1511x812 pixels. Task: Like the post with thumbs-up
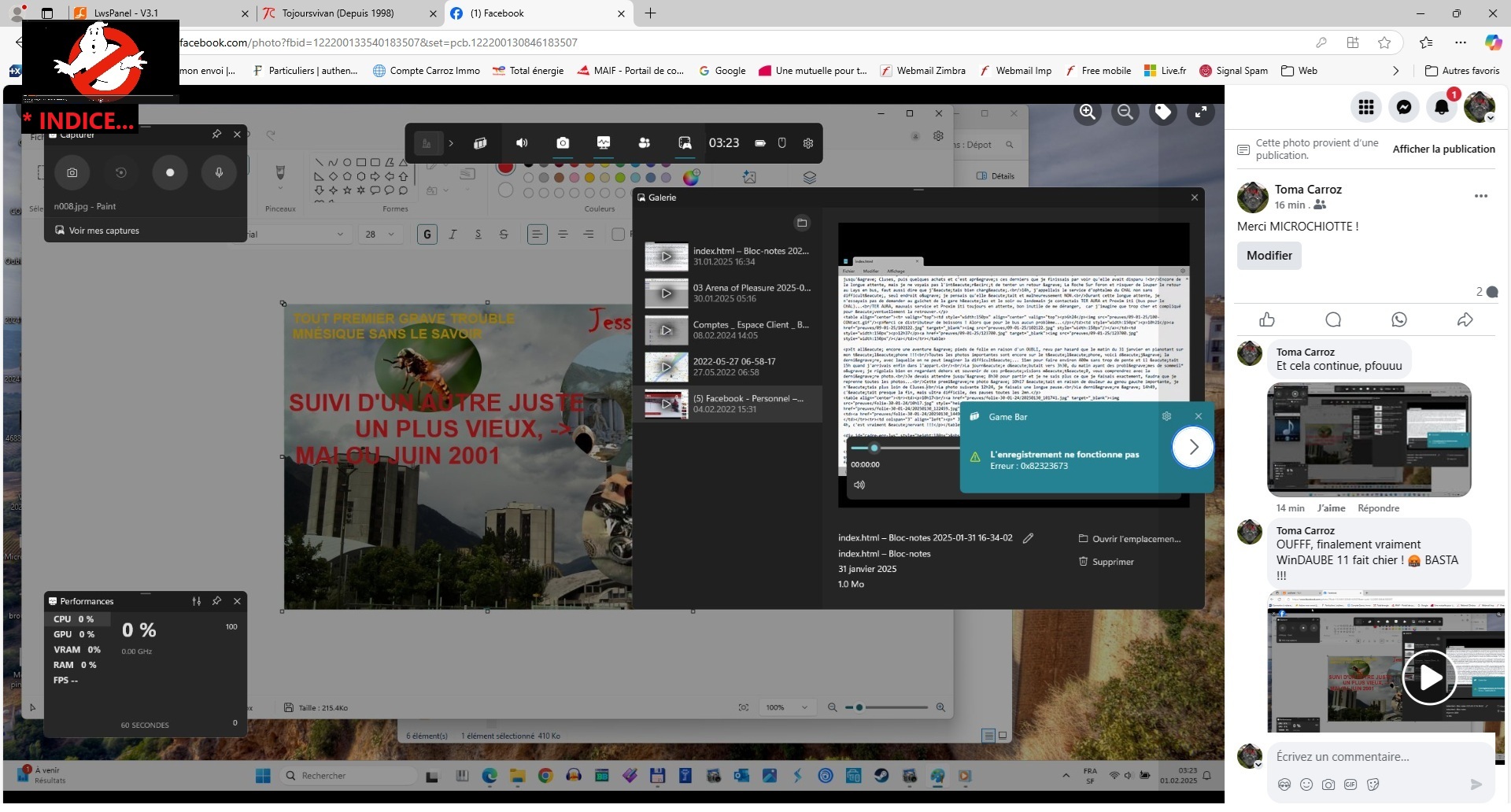pos(1267,319)
